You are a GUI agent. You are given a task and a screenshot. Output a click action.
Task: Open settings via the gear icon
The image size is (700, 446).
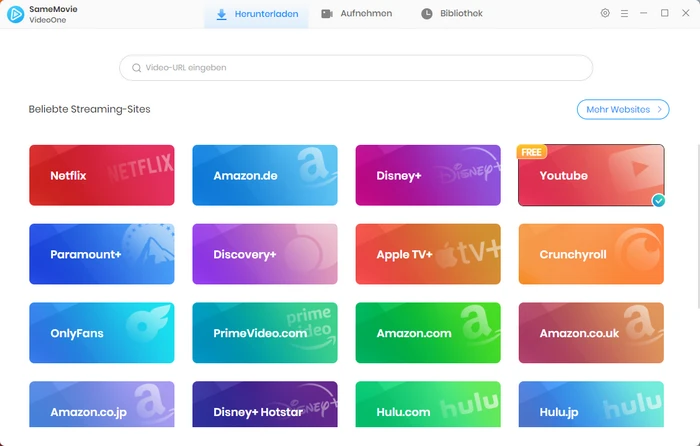(605, 14)
